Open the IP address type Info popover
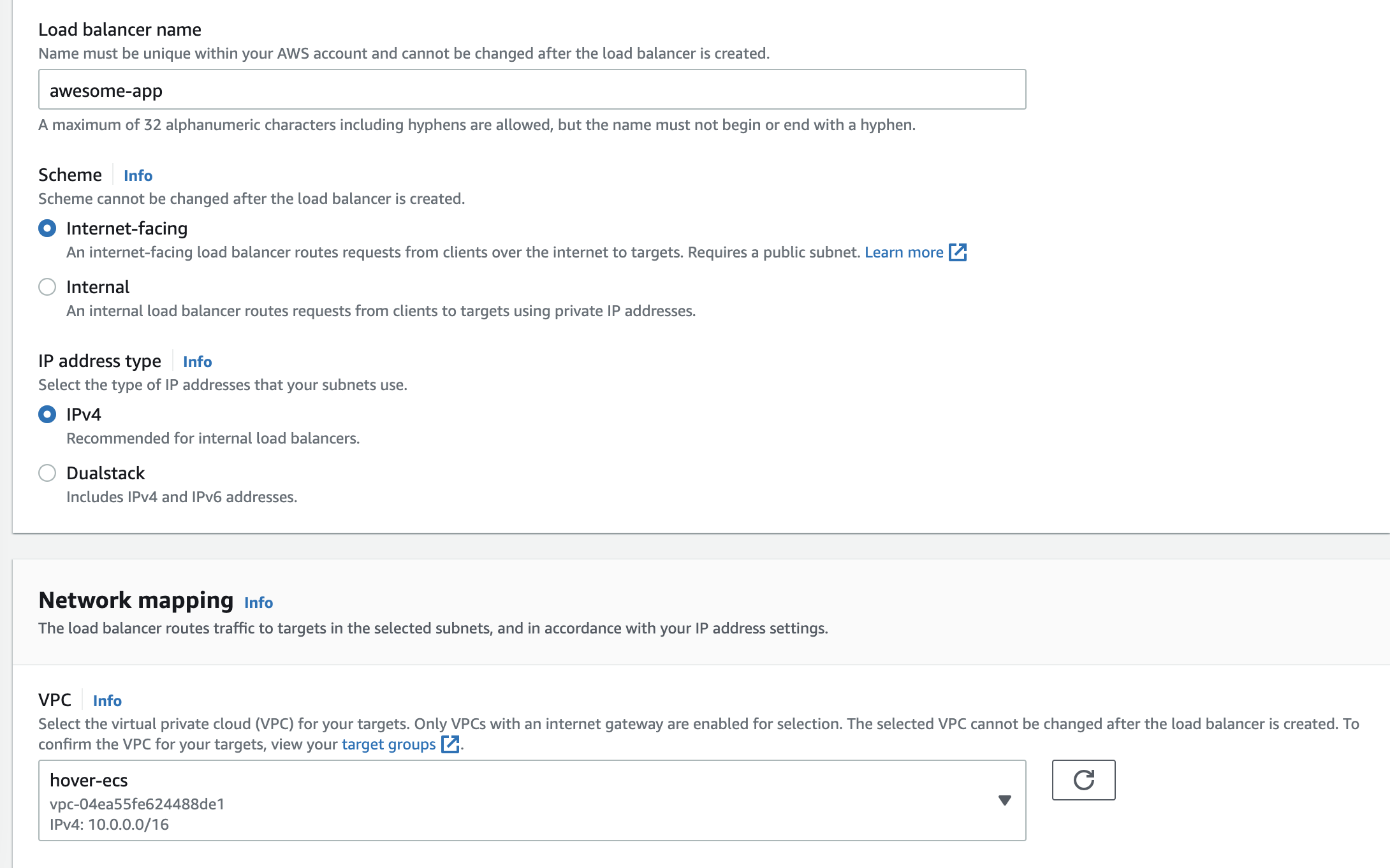 click(197, 361)
